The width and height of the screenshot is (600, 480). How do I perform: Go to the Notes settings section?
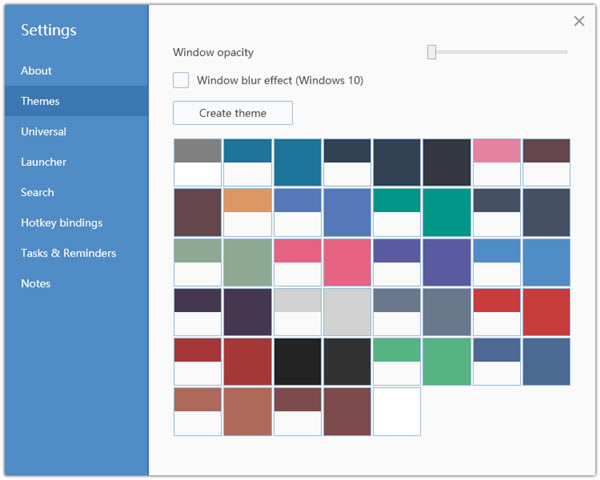point(38,284)
